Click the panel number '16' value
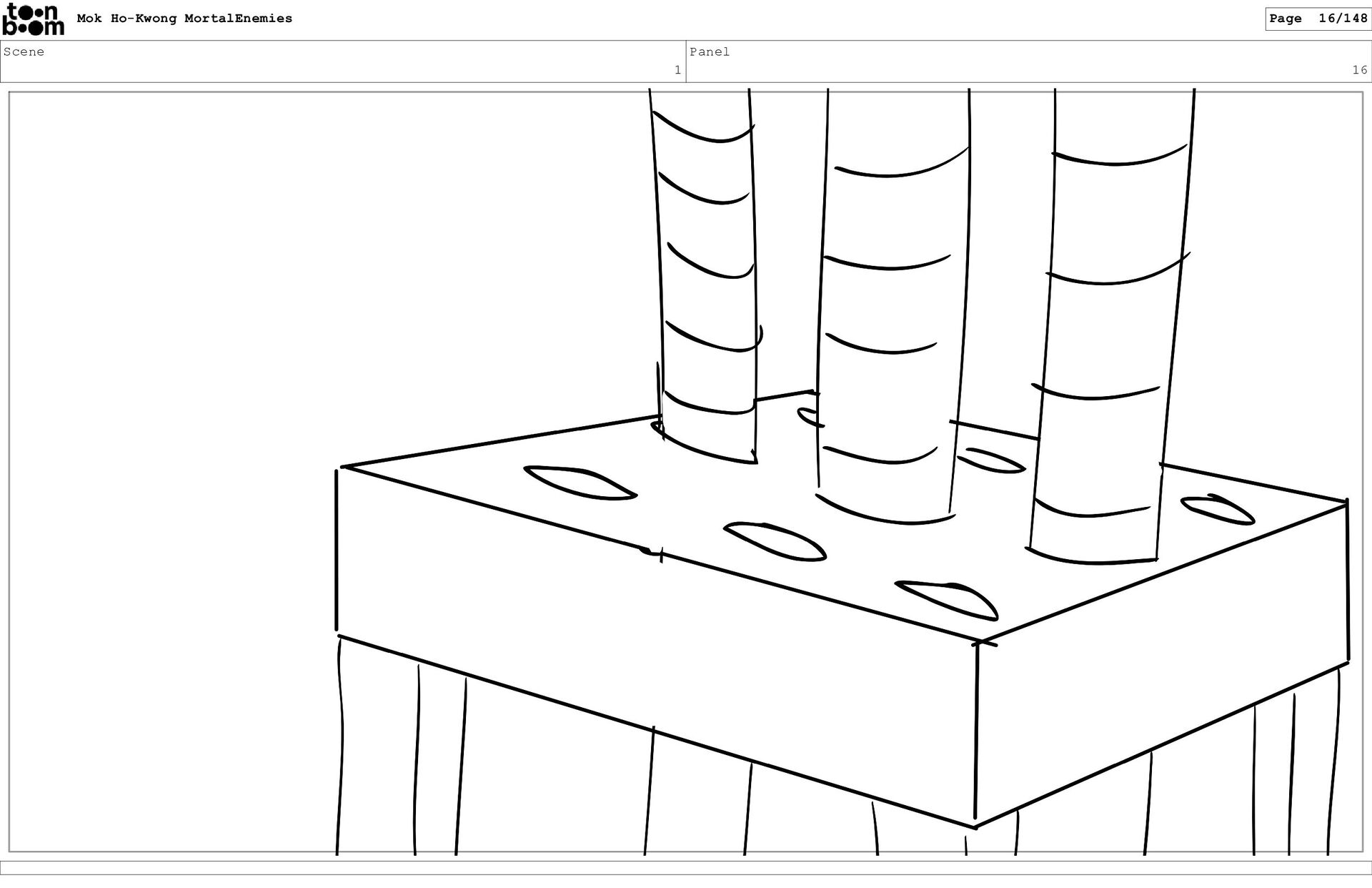 [1358, 70]
